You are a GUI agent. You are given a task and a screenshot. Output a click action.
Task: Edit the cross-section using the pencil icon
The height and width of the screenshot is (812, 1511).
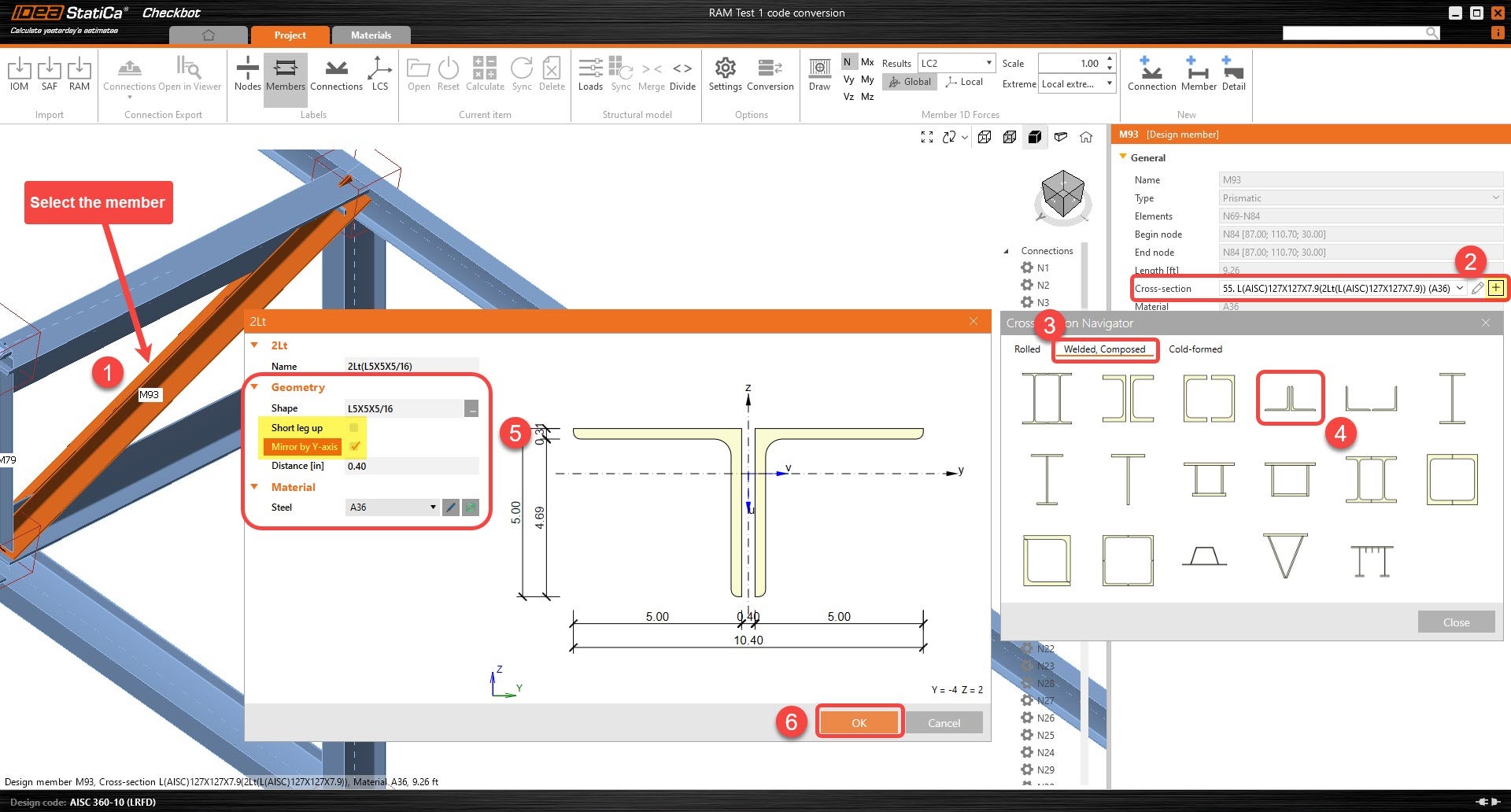tap(1478, 288)
